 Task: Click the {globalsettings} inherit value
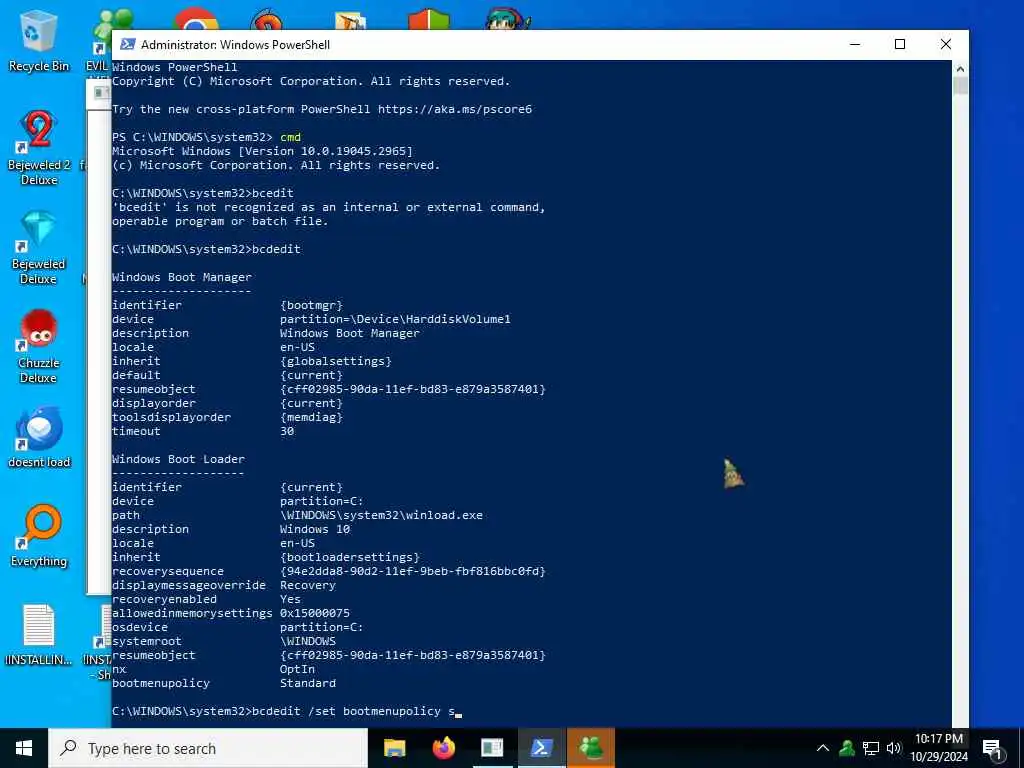pos(336,361)
